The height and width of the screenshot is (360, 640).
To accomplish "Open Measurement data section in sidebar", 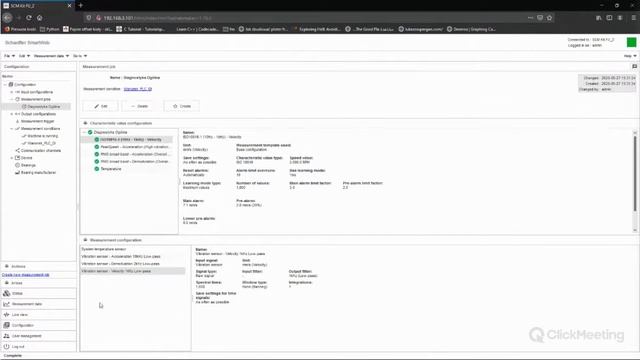I will pyautogui.click(x=38, y=304).
